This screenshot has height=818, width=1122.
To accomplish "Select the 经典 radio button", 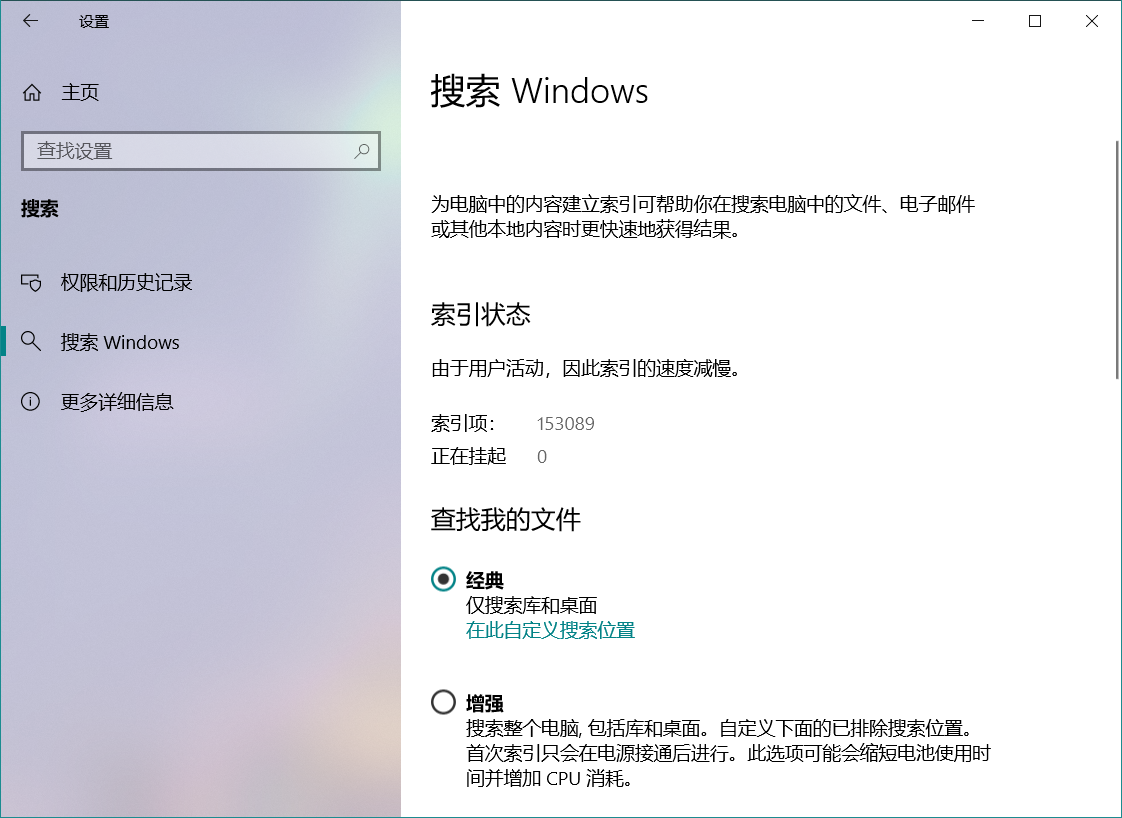I will (x=443, y=579).
